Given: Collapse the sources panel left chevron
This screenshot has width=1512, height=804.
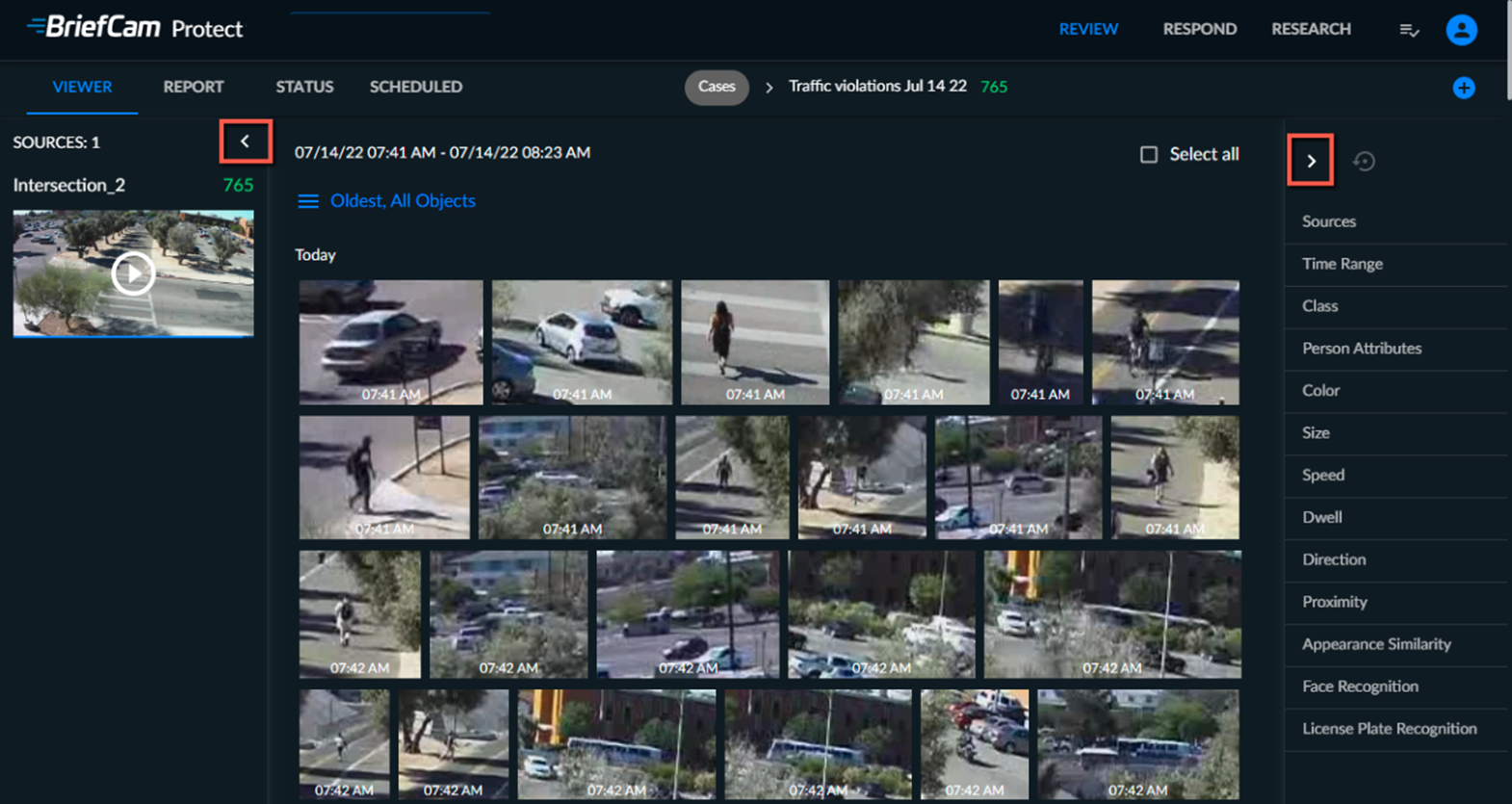Looking at the screenshot, I should click(246, 142).
